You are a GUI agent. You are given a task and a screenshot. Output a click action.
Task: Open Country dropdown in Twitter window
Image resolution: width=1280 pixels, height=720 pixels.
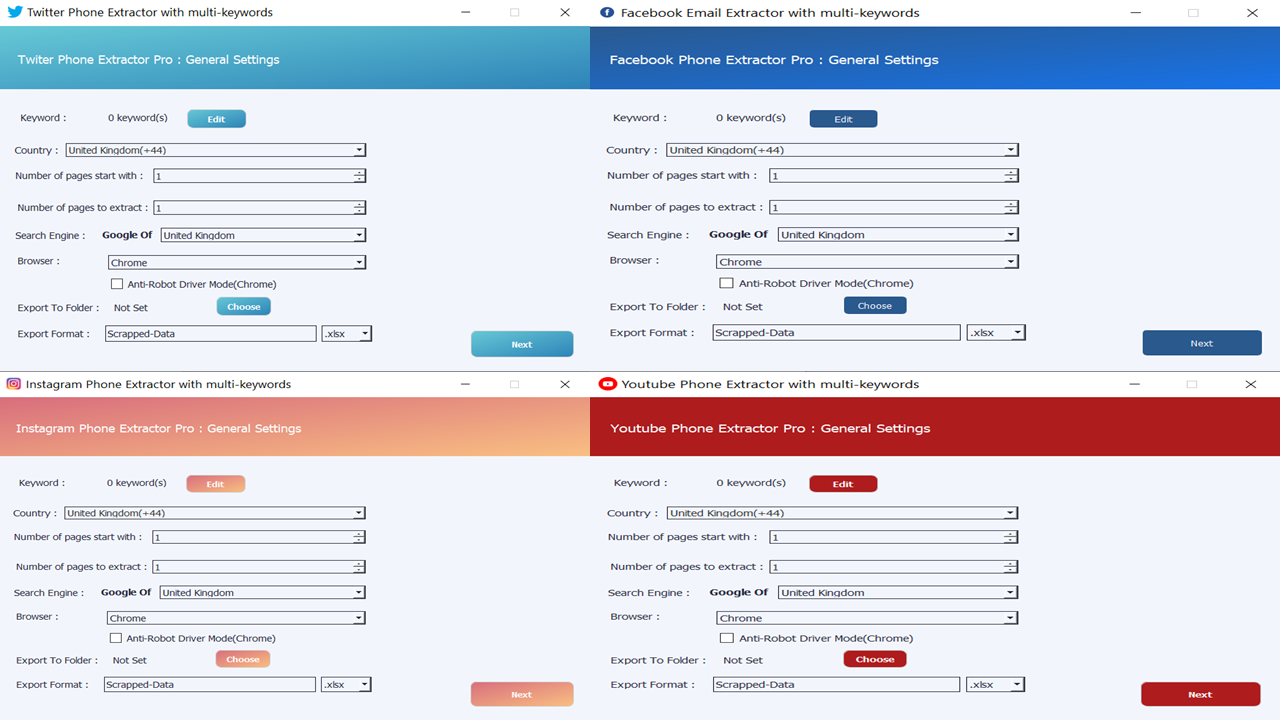pyautogui.click(x=216, y=150)
